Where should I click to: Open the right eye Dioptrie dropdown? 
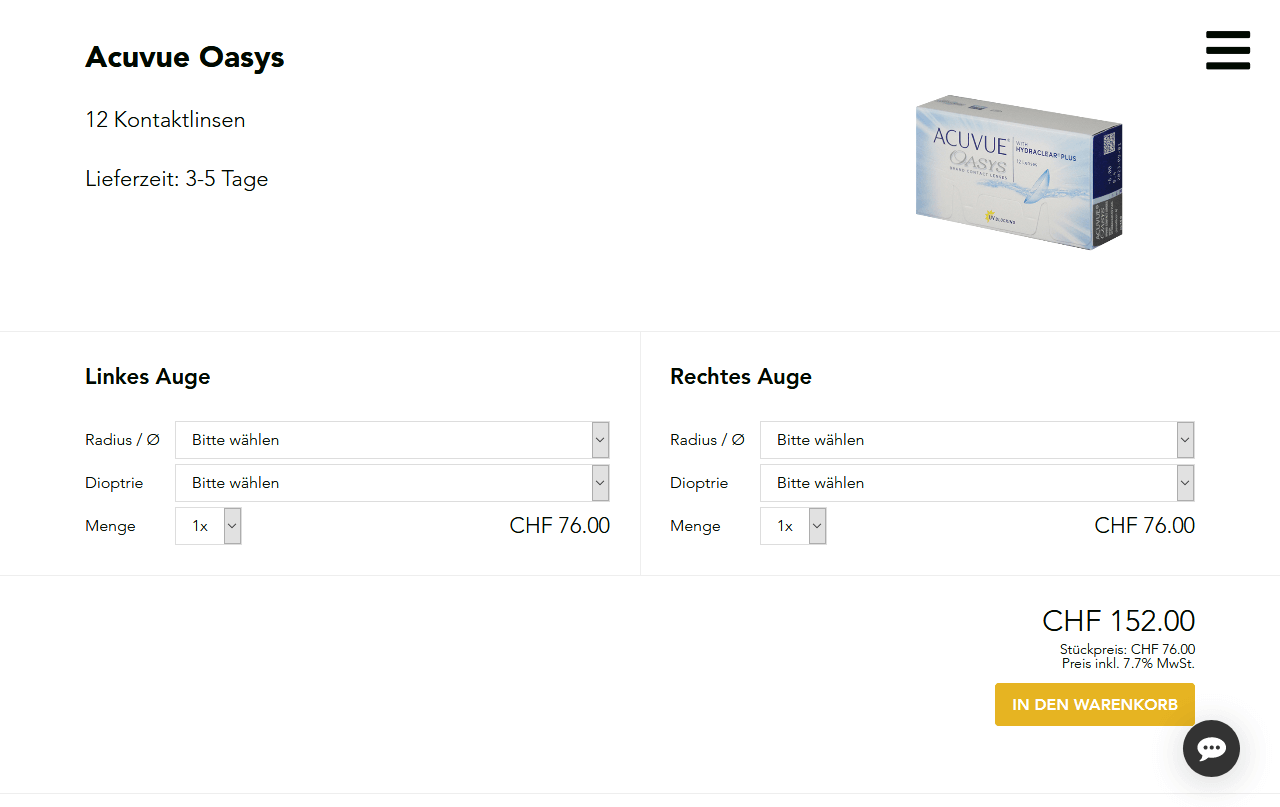(977, 483)
